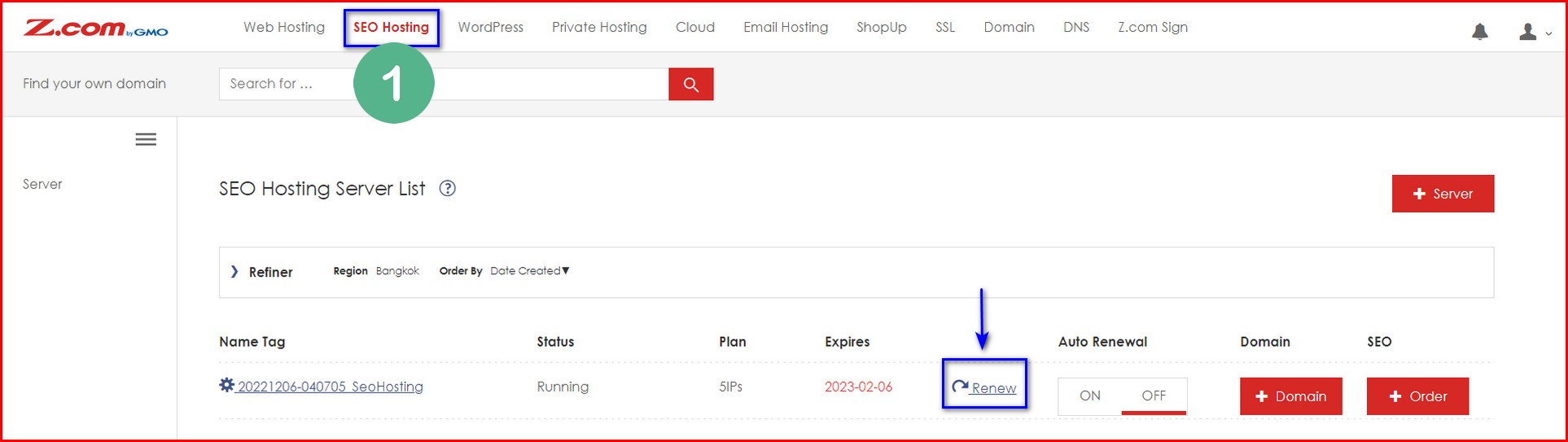Open Domain top navigation item

(1009, 27)
